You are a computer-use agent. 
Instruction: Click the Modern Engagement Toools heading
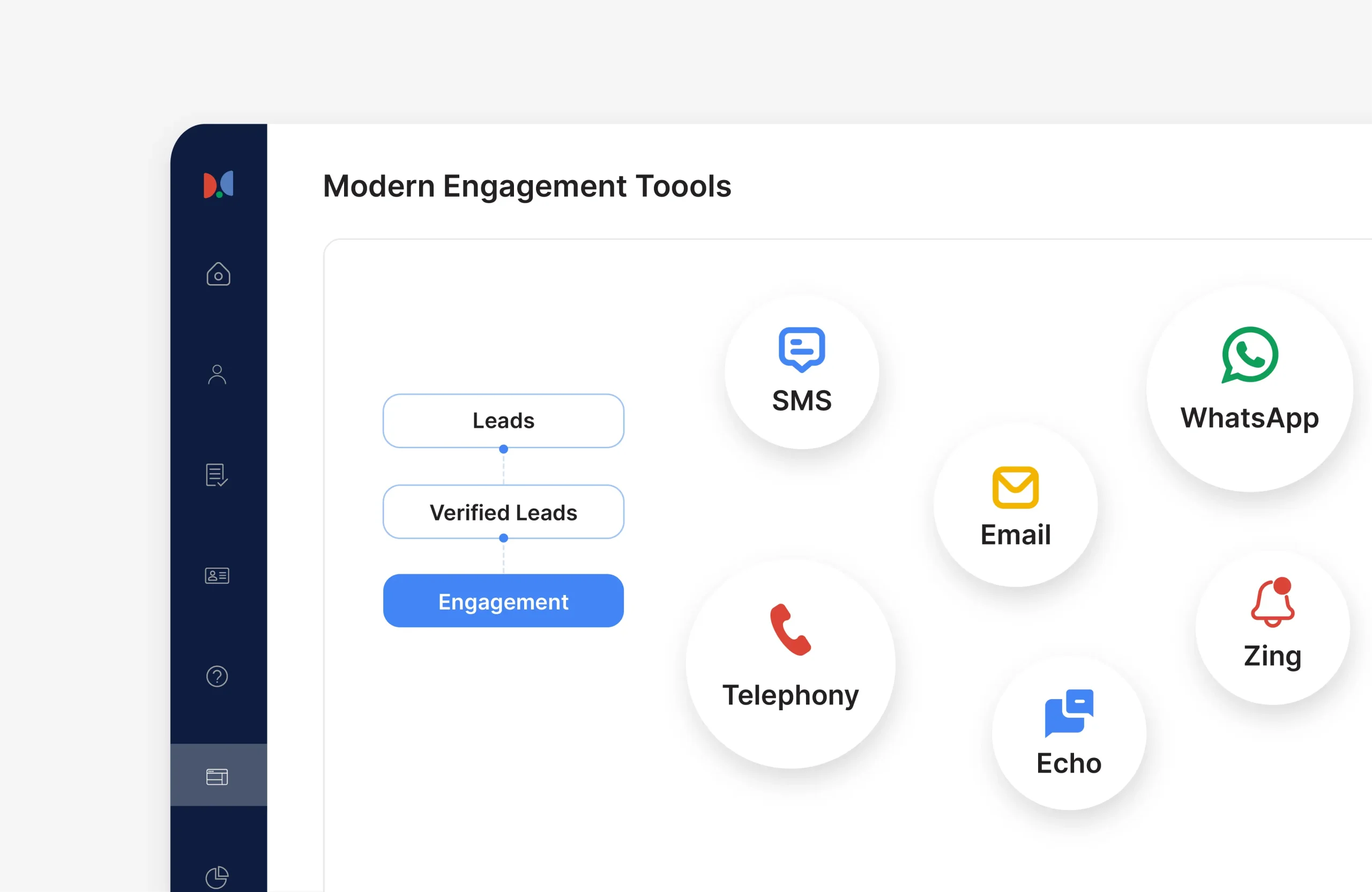[x=526, y=185]
